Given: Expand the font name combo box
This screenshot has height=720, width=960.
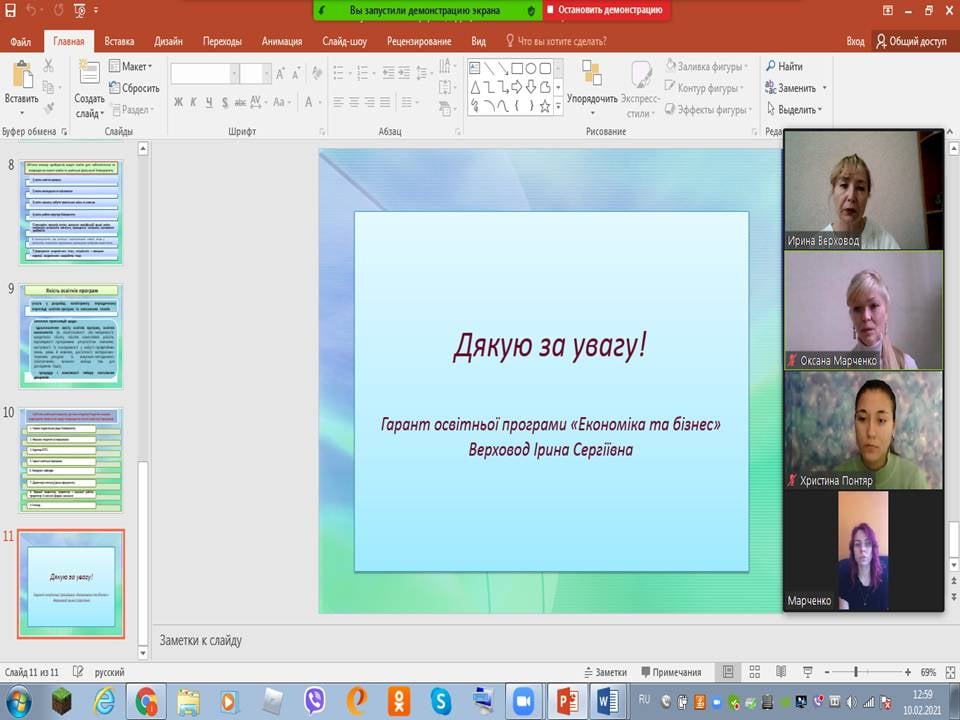Looking at the screenshot, I should pyautogui.click(x=234, y=73).
